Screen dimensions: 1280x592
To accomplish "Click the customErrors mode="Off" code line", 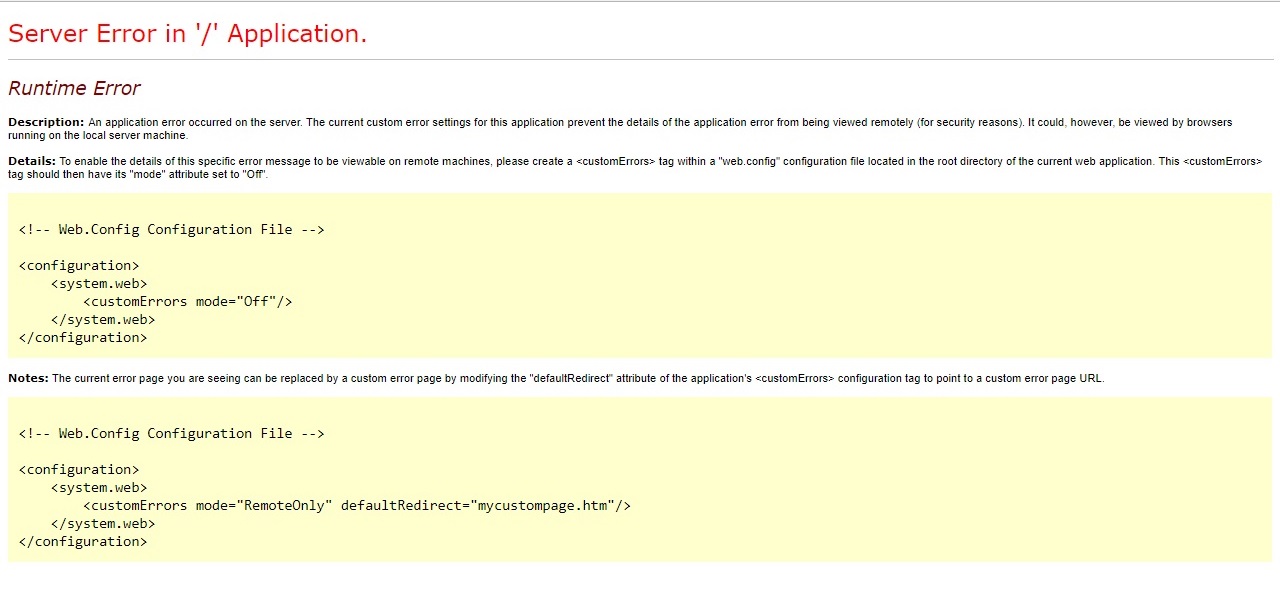I will [x=188, y=301].
